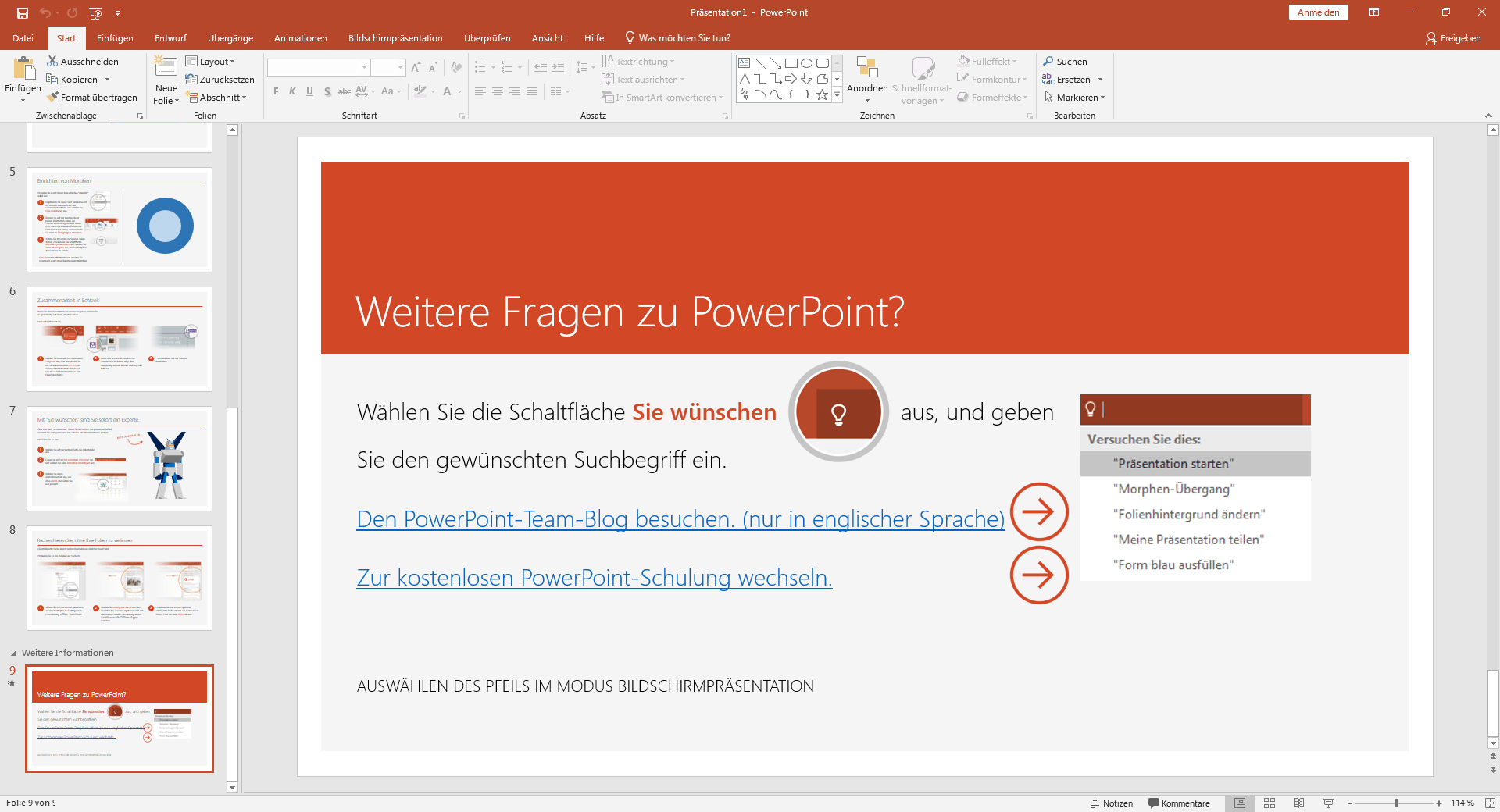Start slideshow from status bar icon
1500x812 pixels.
[x=1328, y=803]
